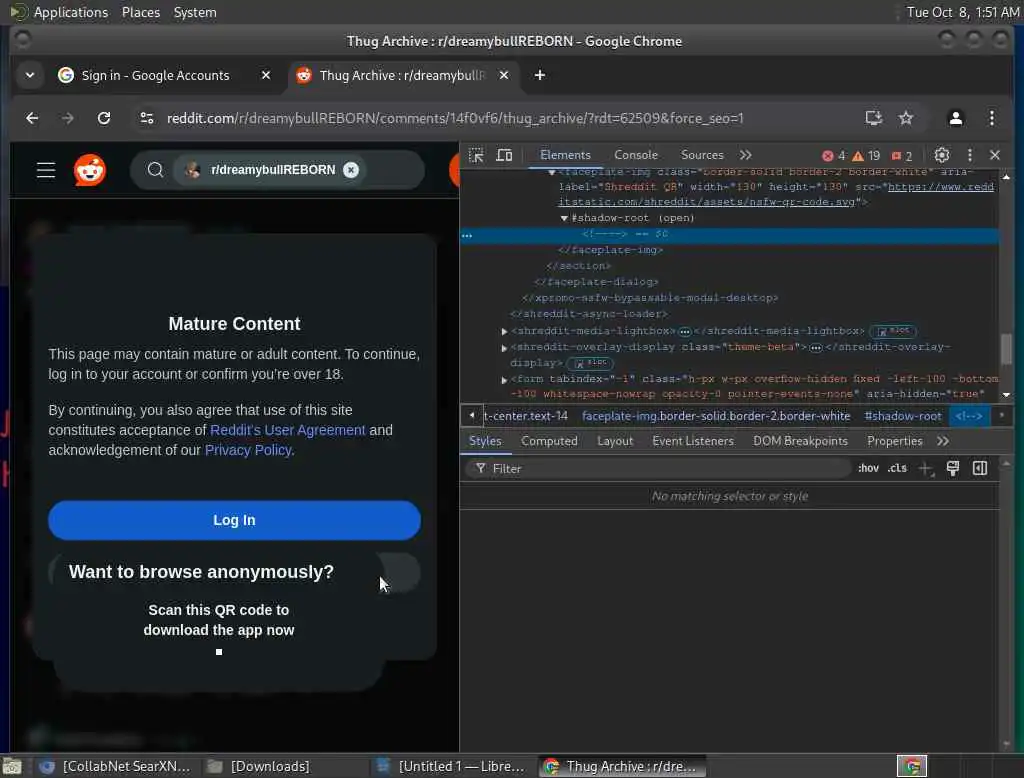The height and width of the screenshot is (778, 1024).
Task: Open the Event Listeners tab
Action: (x=693, y=441)
